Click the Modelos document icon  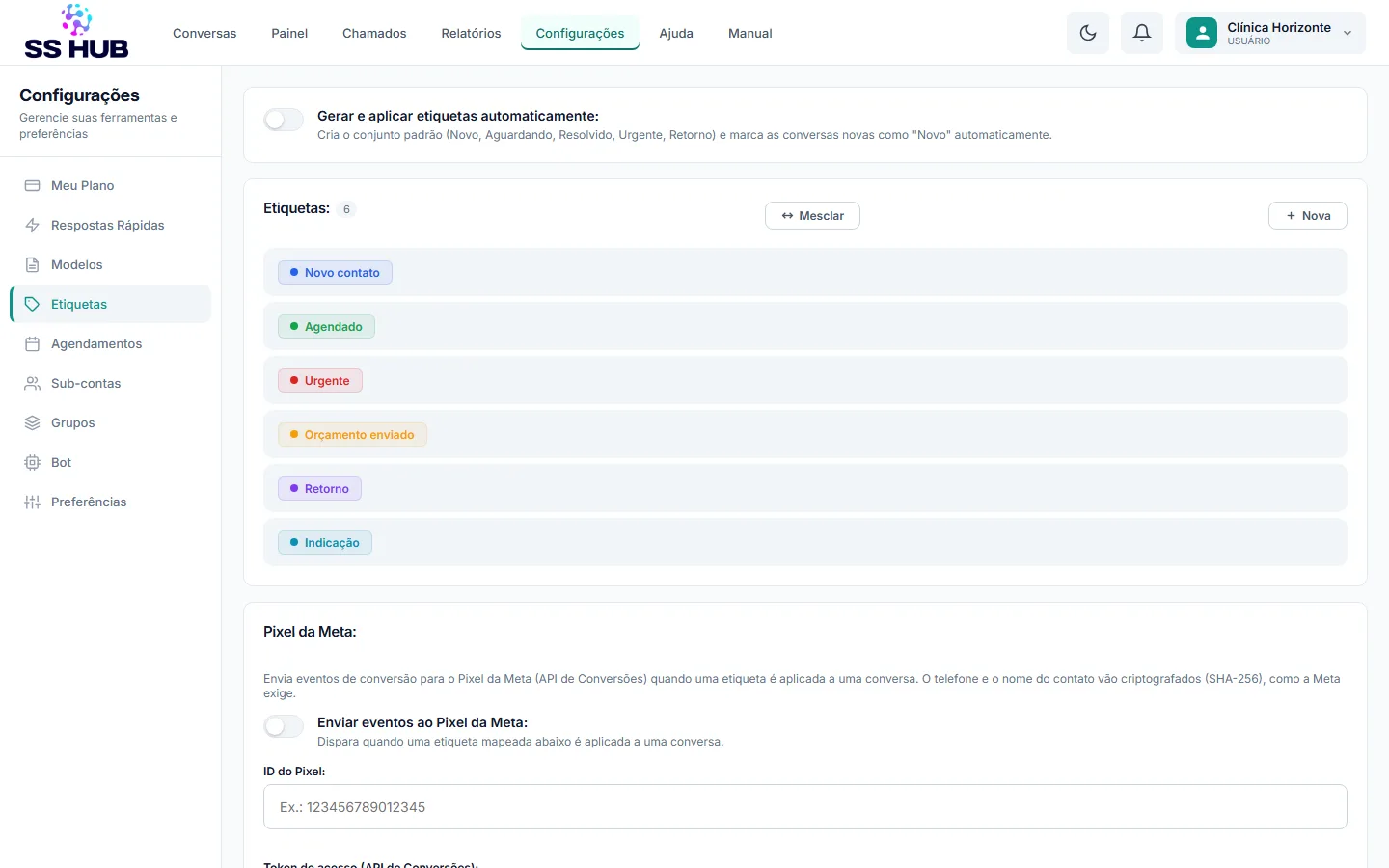(32, 264)
